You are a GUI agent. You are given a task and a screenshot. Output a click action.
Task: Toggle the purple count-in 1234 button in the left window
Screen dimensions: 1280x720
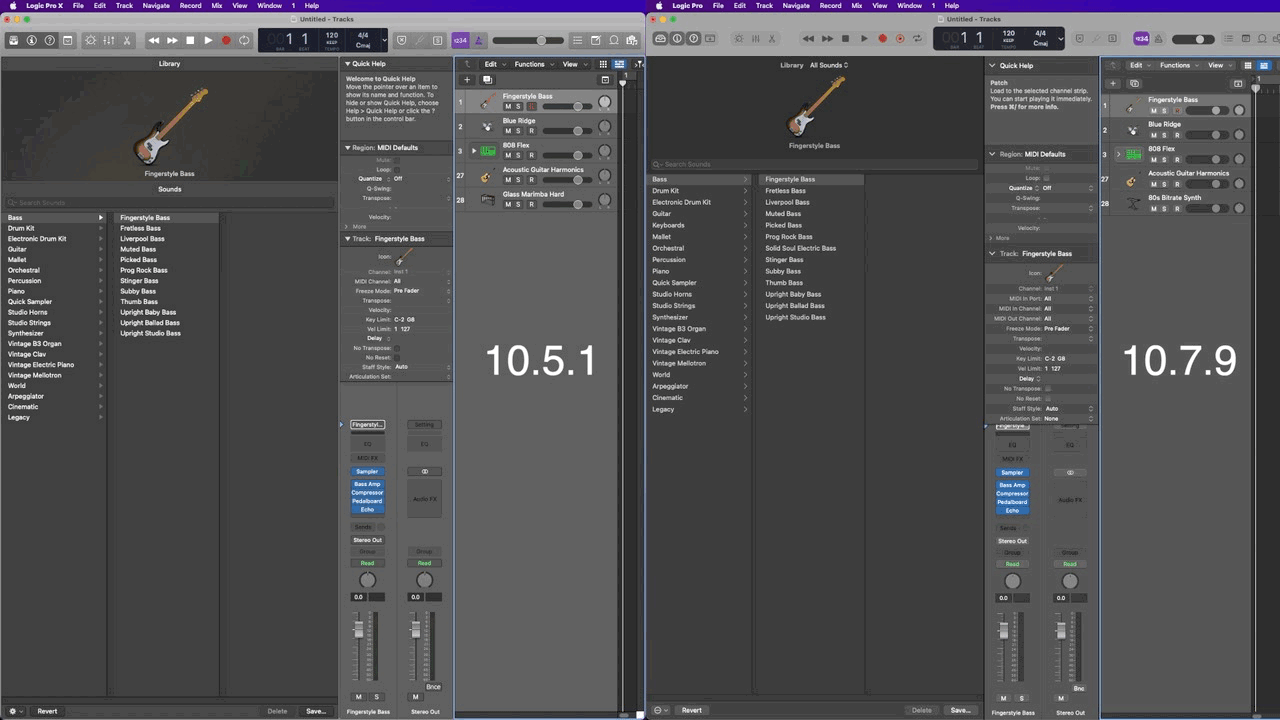(x=460, y=40)
